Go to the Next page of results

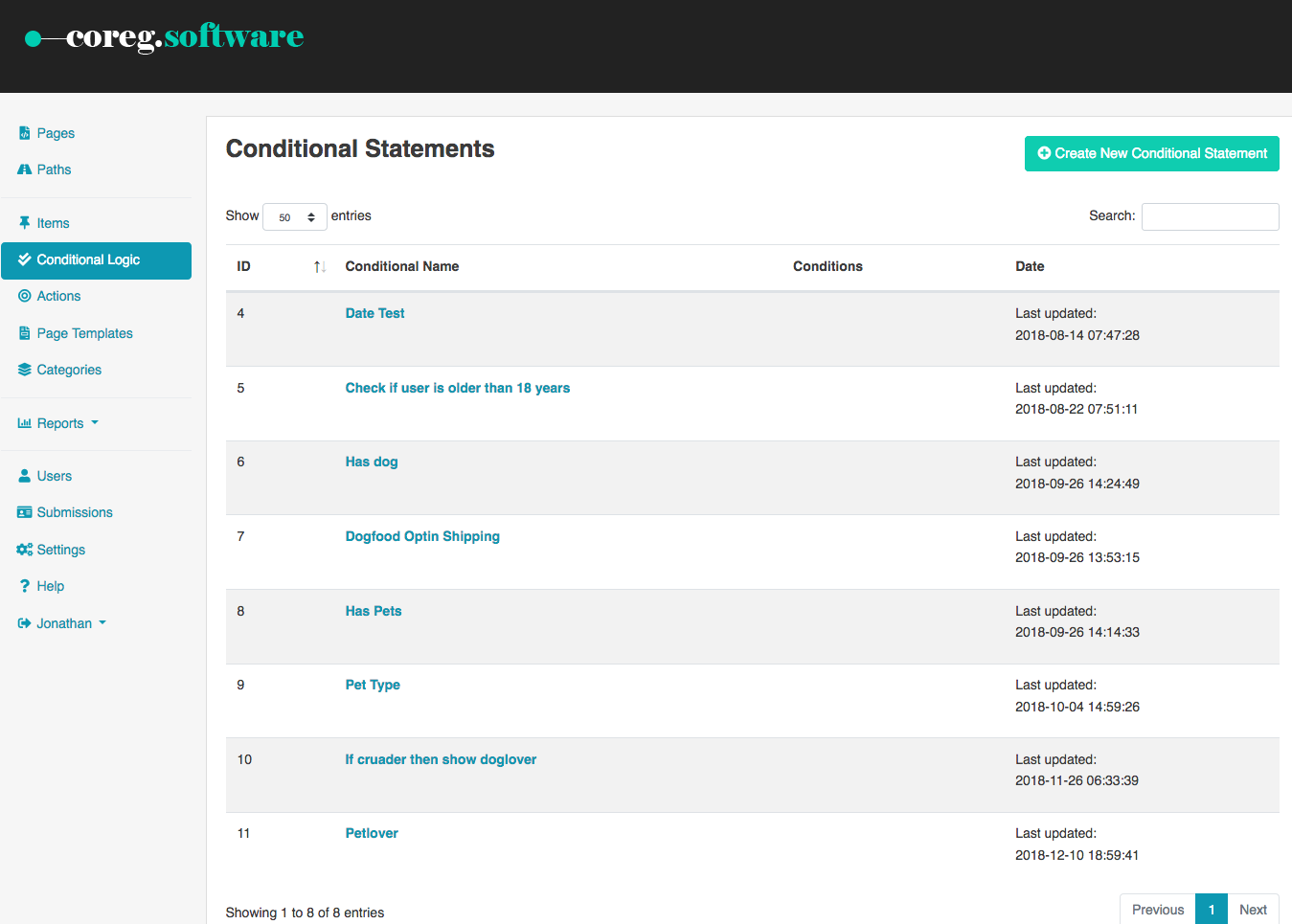(1253, 910)
